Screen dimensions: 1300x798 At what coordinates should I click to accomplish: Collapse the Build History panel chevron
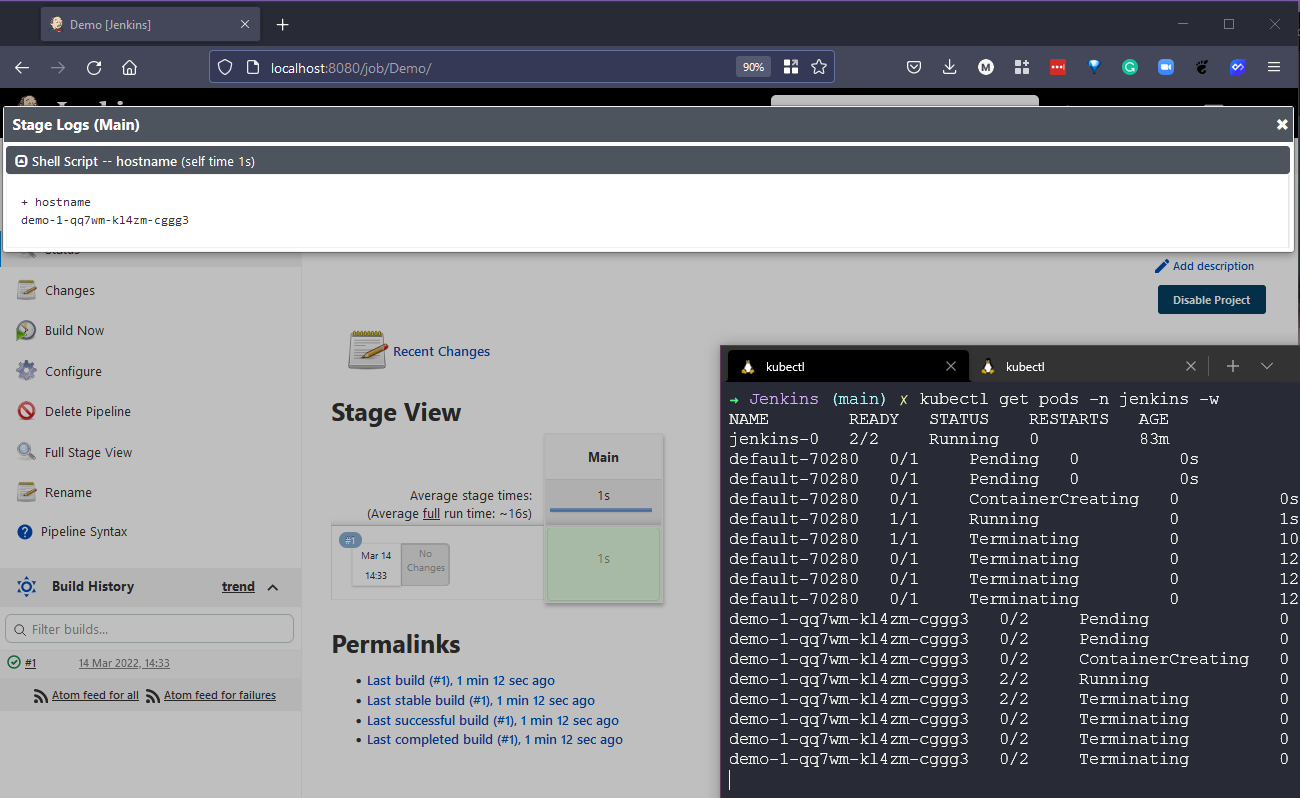pyautogui.click(x=273, y=587)
